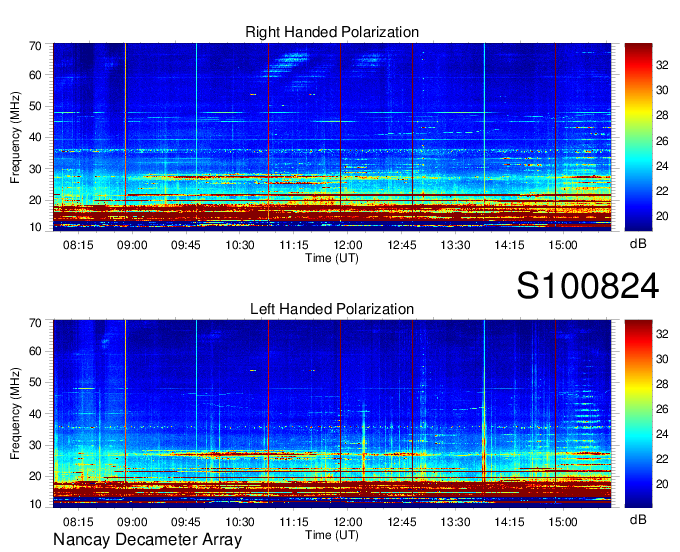Click "20" on the Left Handed color scale
The width and height of the screenshot is (680, 552).
[662, 484]
